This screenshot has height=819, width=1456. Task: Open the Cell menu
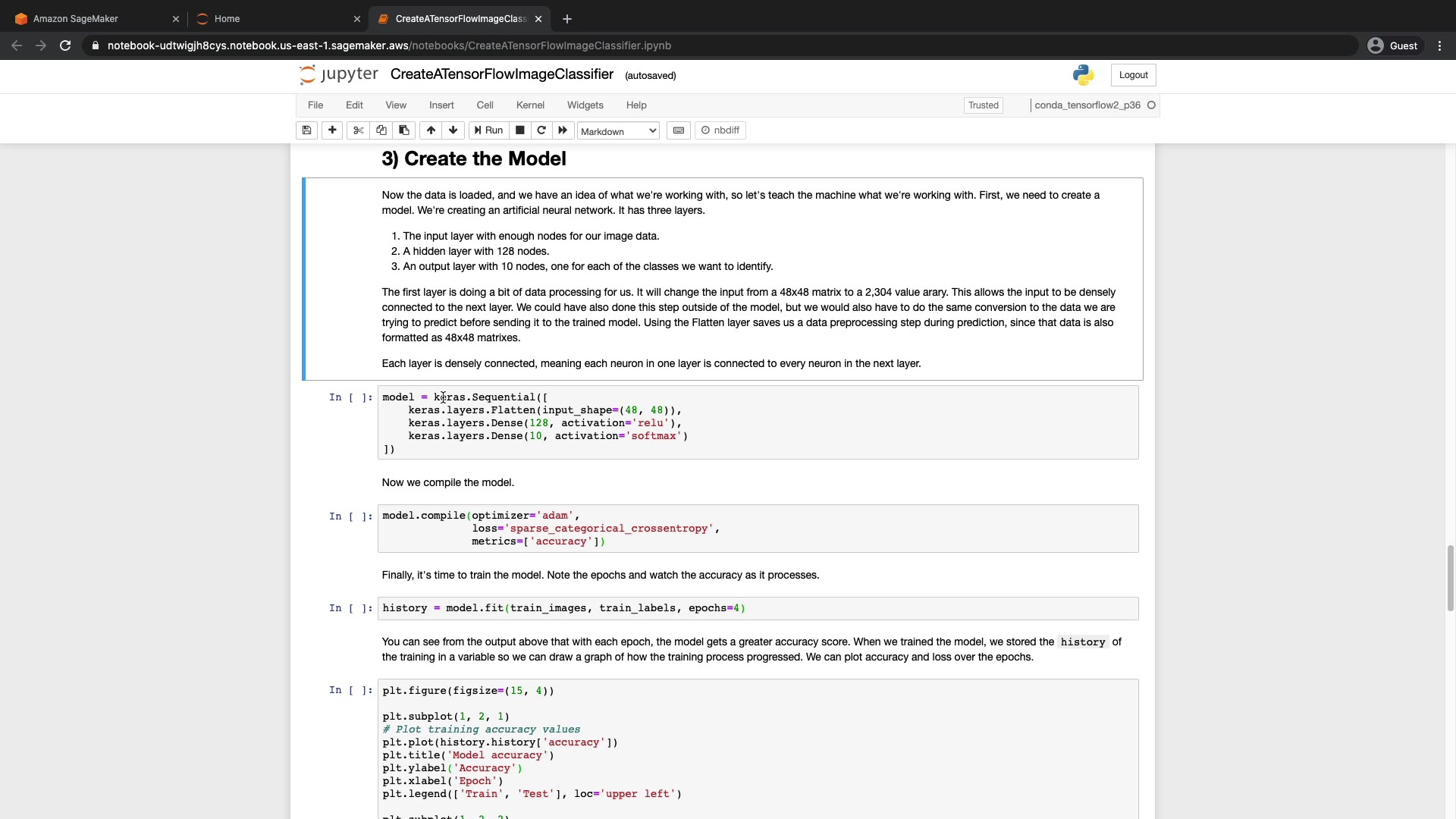[485, 105]
